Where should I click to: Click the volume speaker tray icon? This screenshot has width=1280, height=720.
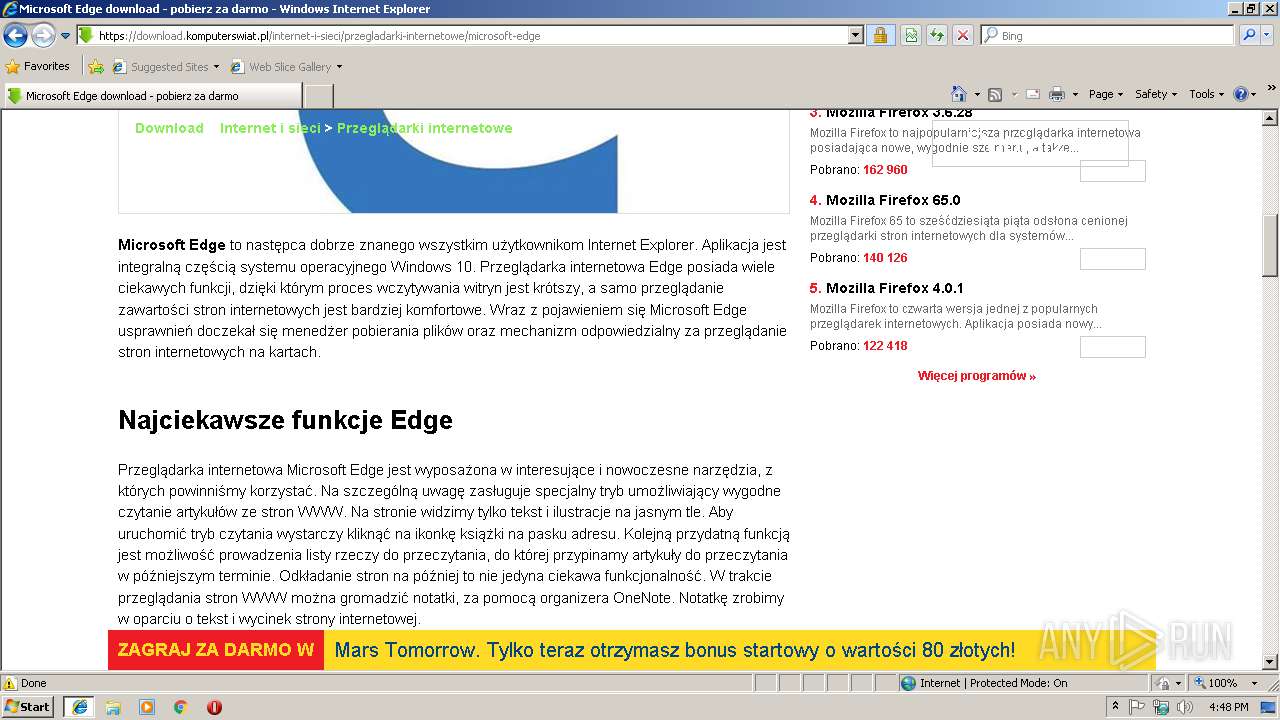click(x=1184, y=707)
